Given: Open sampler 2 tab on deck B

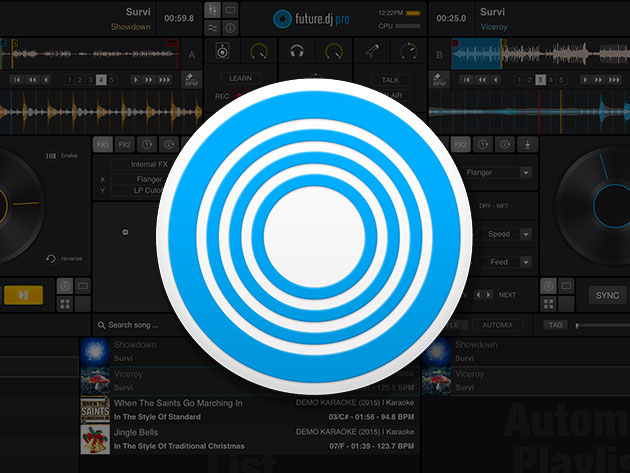Looking at the screenshot, I should pos(505,144).
